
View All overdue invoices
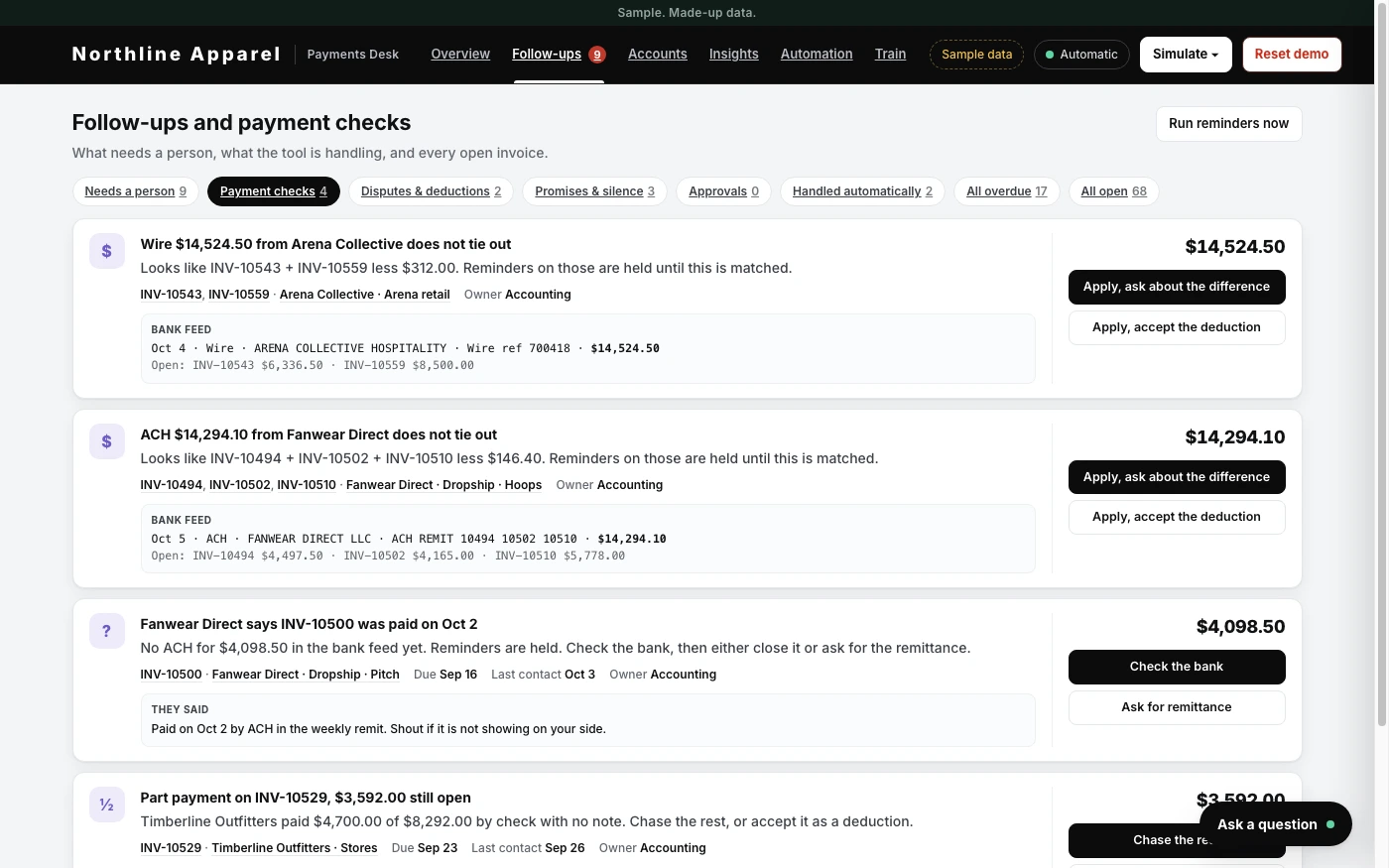1007,191
